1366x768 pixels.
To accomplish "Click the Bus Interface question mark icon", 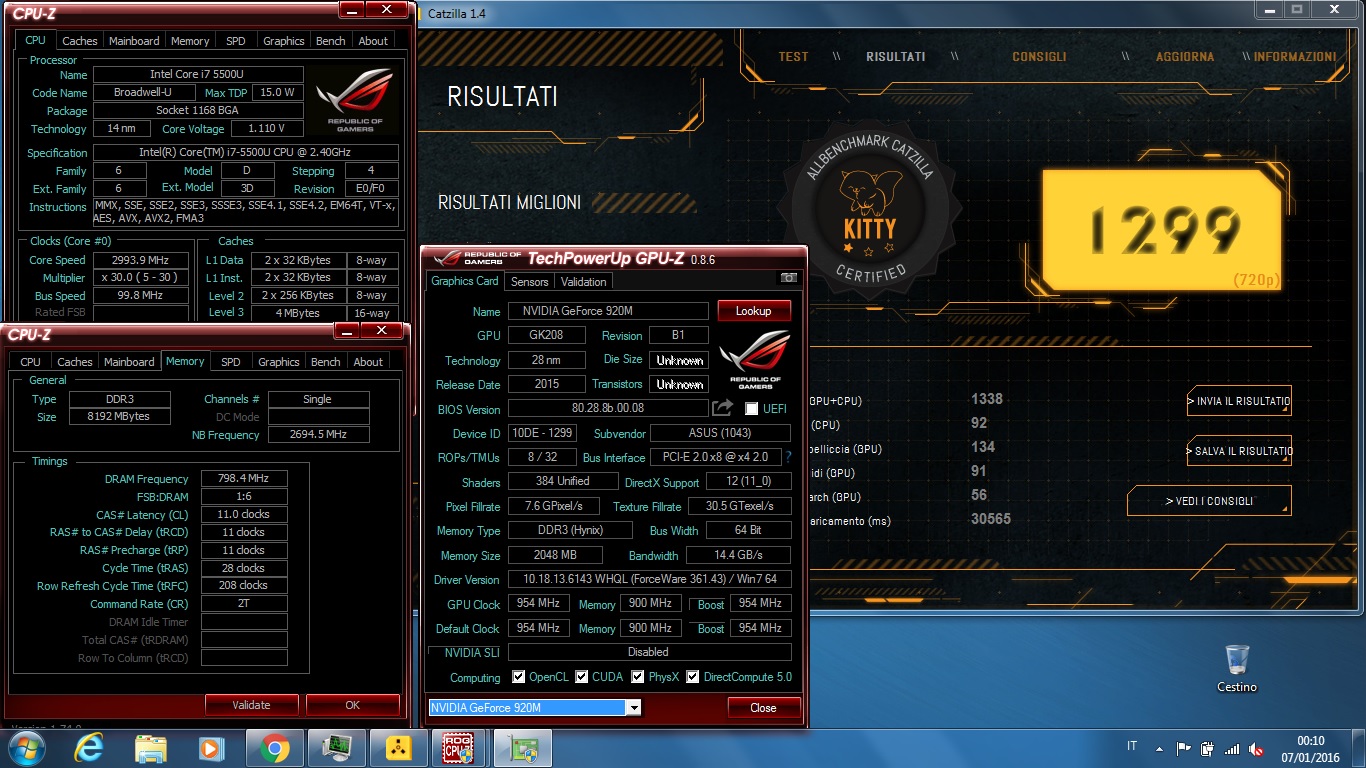I will coord(788,457).
